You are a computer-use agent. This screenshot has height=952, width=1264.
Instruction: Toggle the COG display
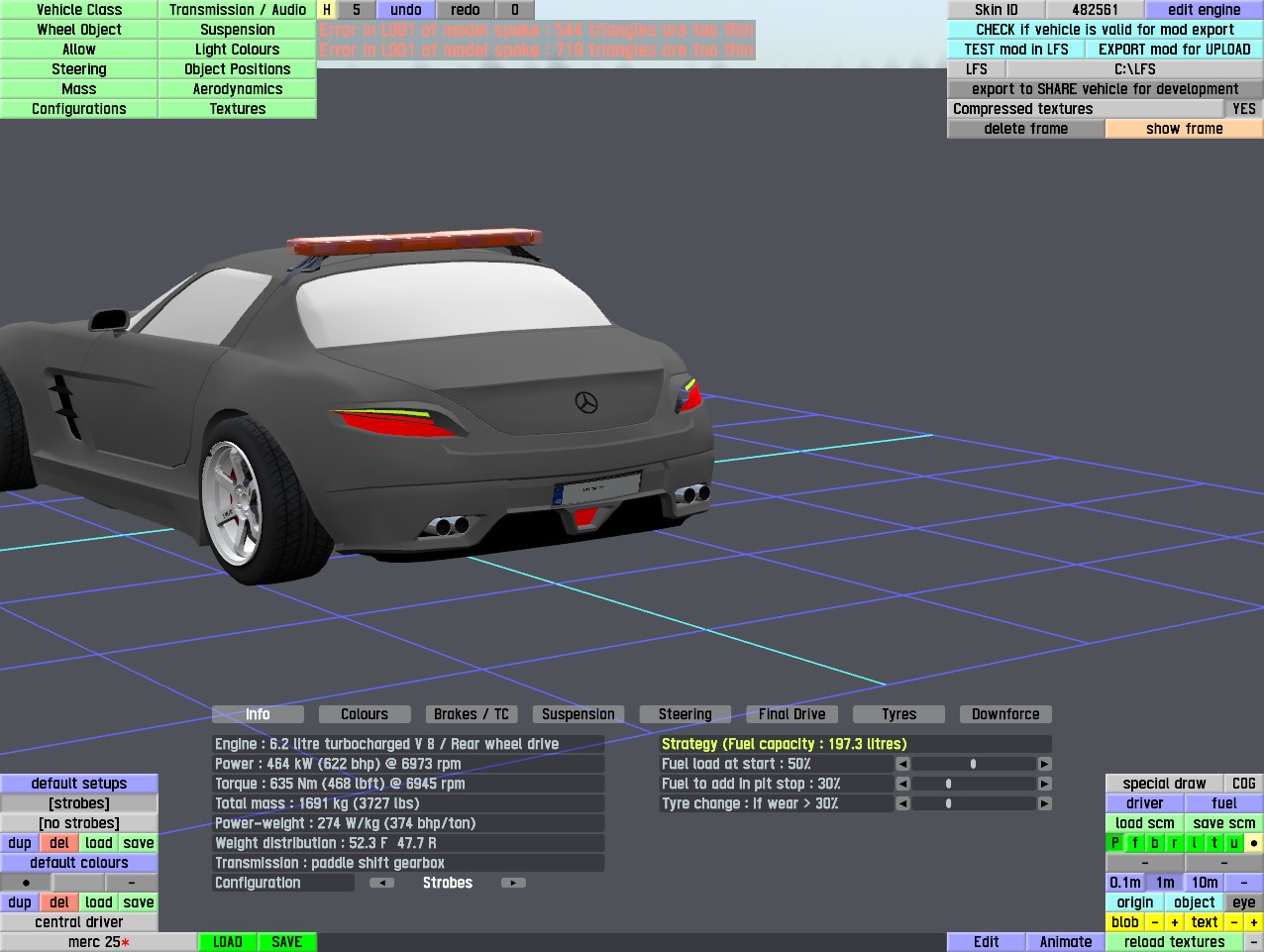(x=1244, y=784)
